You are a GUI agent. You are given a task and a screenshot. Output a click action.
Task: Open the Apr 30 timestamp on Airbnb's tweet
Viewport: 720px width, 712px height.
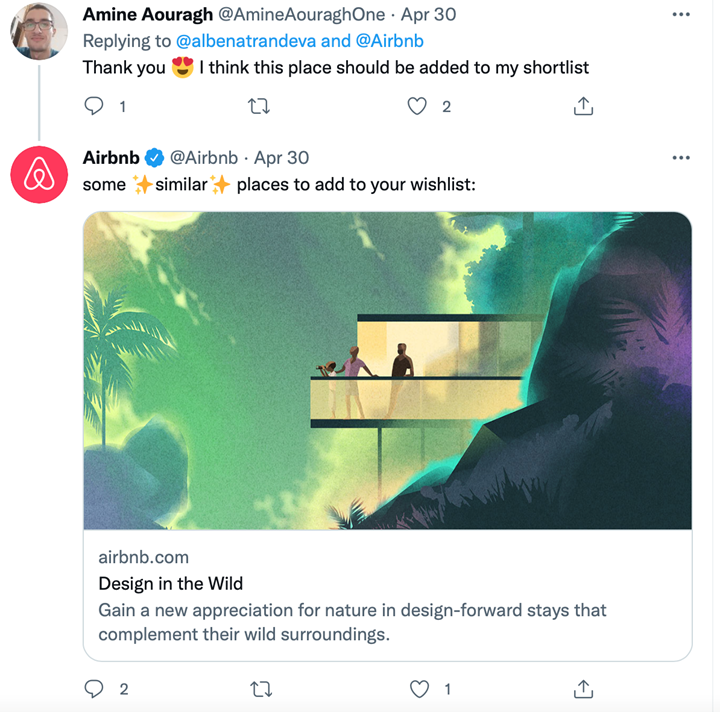click(x=282, y=158)
